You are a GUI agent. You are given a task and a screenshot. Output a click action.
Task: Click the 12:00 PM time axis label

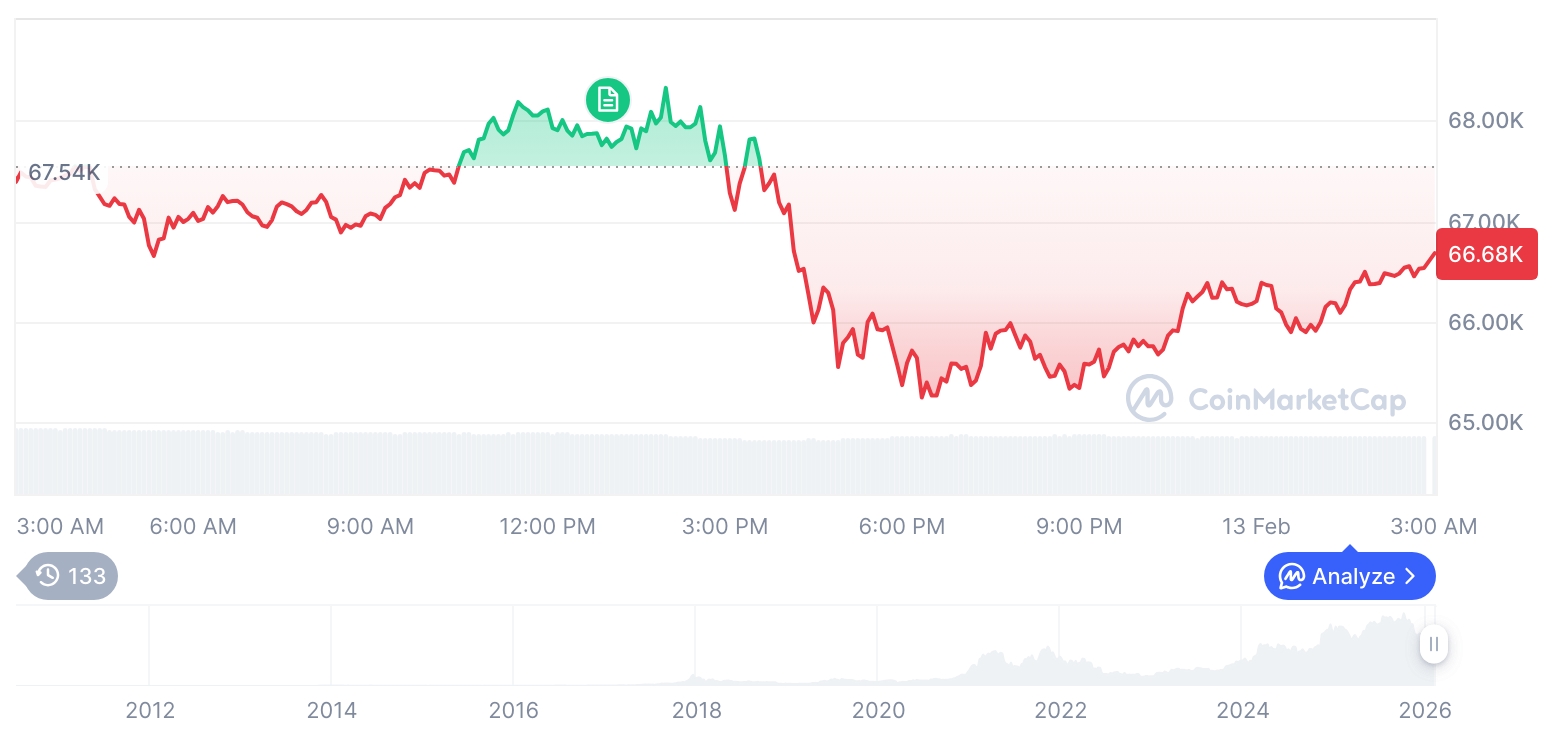tap(547, 526)
